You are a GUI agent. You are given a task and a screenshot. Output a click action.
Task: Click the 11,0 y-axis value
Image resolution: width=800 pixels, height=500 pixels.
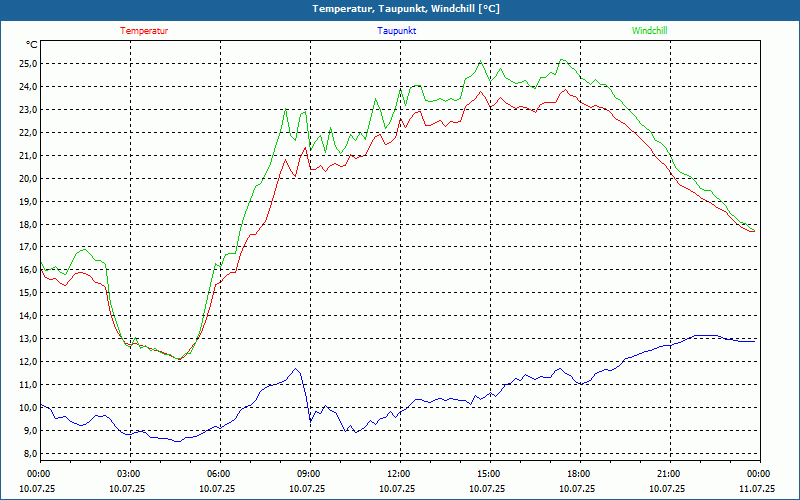coord(28,385)
